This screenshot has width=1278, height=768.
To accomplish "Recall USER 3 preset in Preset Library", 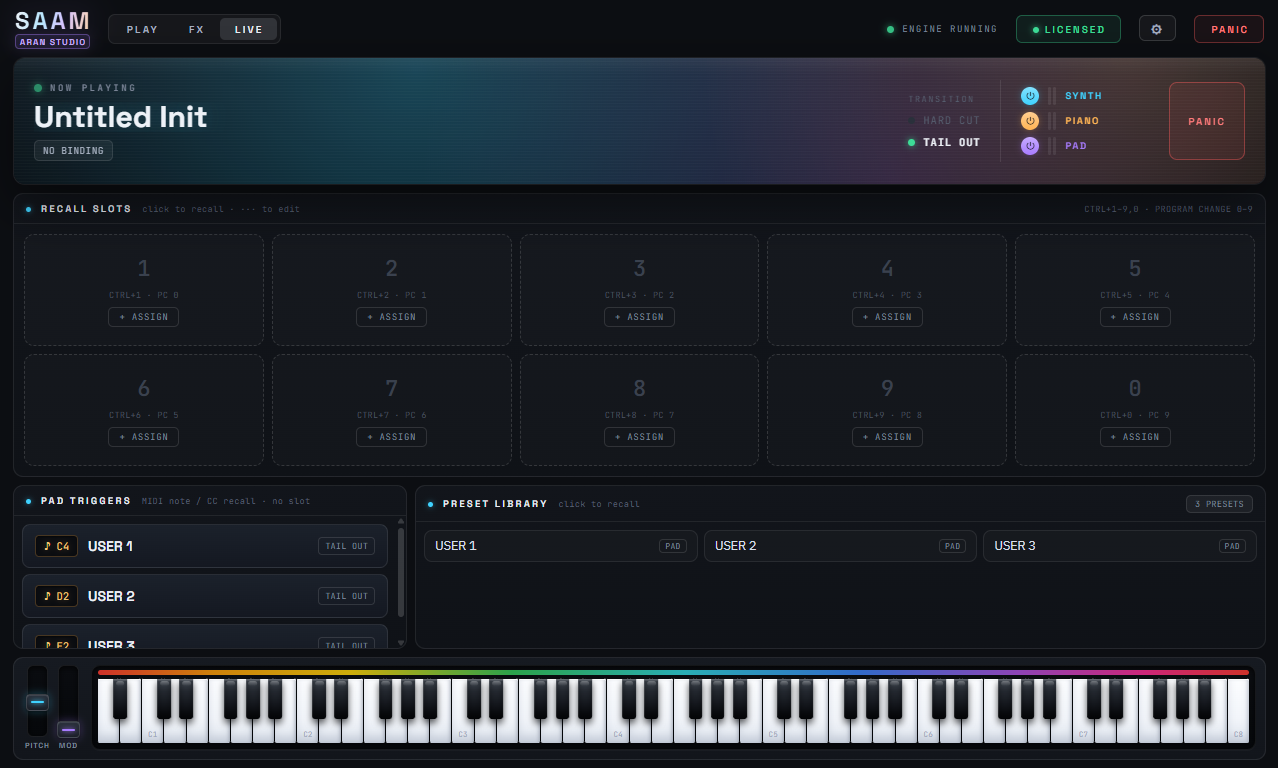I will click(x=1120, y=546).
